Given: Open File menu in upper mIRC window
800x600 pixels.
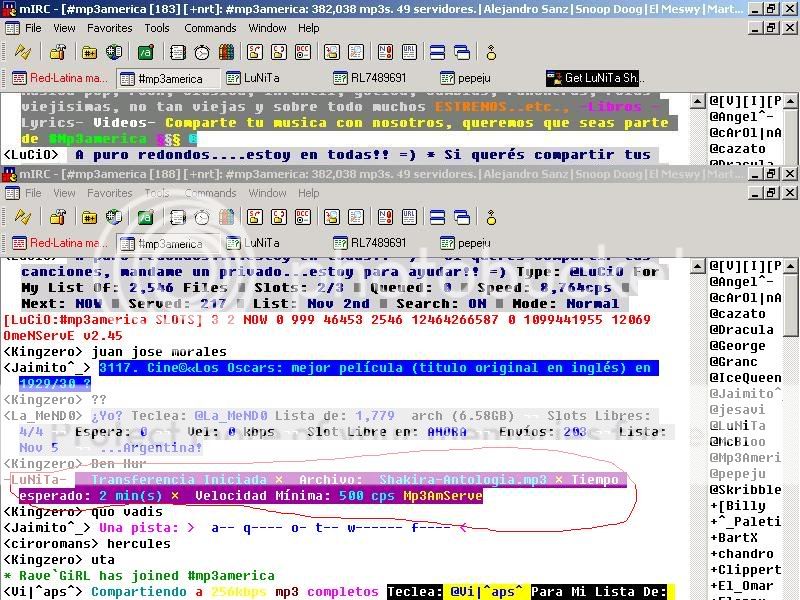Looking at the screenshot, I should pyautogui.click(x=33, y=28).
